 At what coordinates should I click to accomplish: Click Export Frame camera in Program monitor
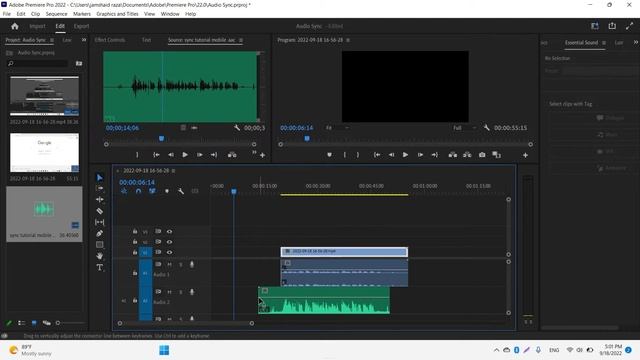(482, 155)
